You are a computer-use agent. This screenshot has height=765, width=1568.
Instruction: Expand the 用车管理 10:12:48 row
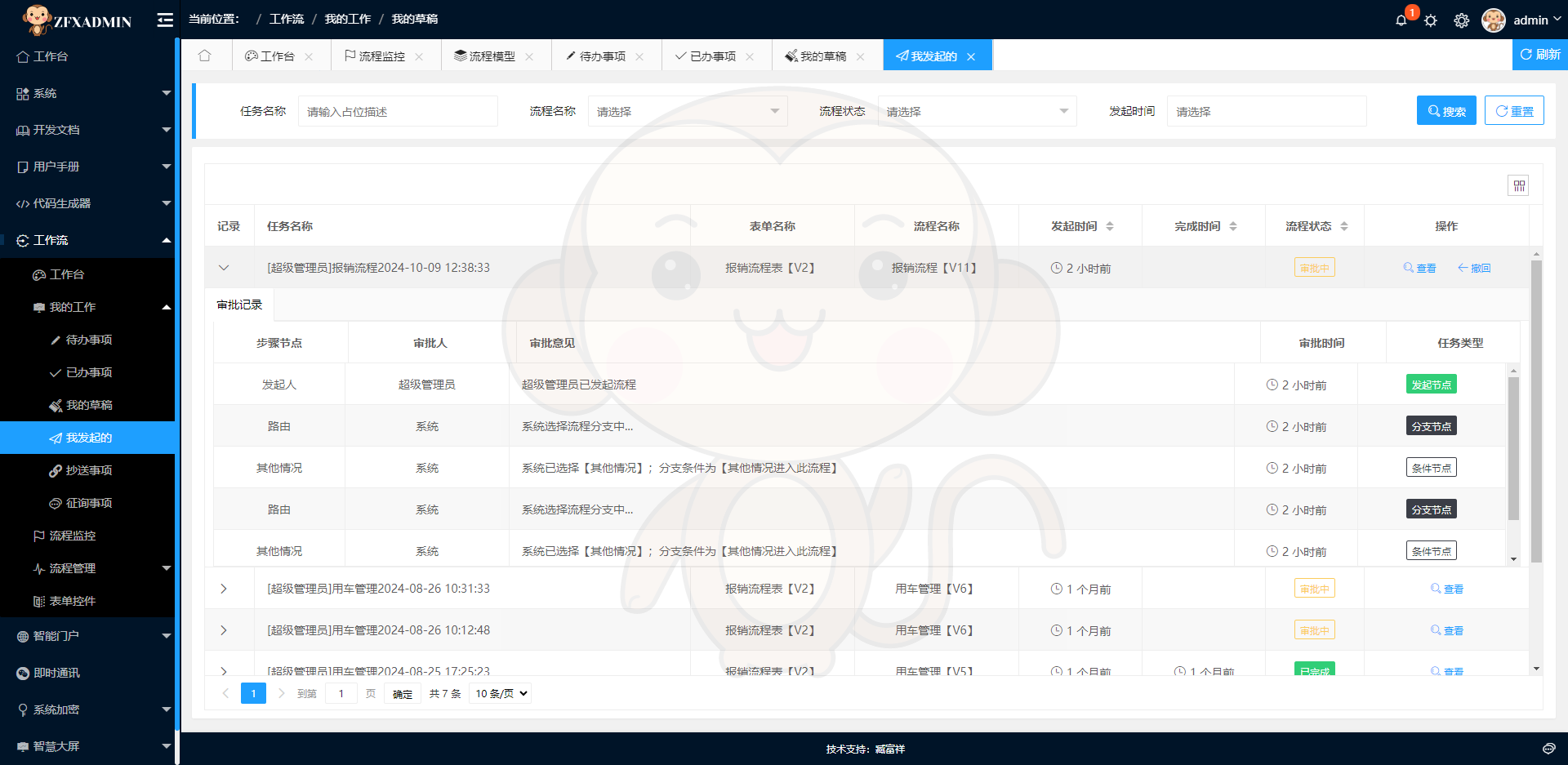coord(224,630)
